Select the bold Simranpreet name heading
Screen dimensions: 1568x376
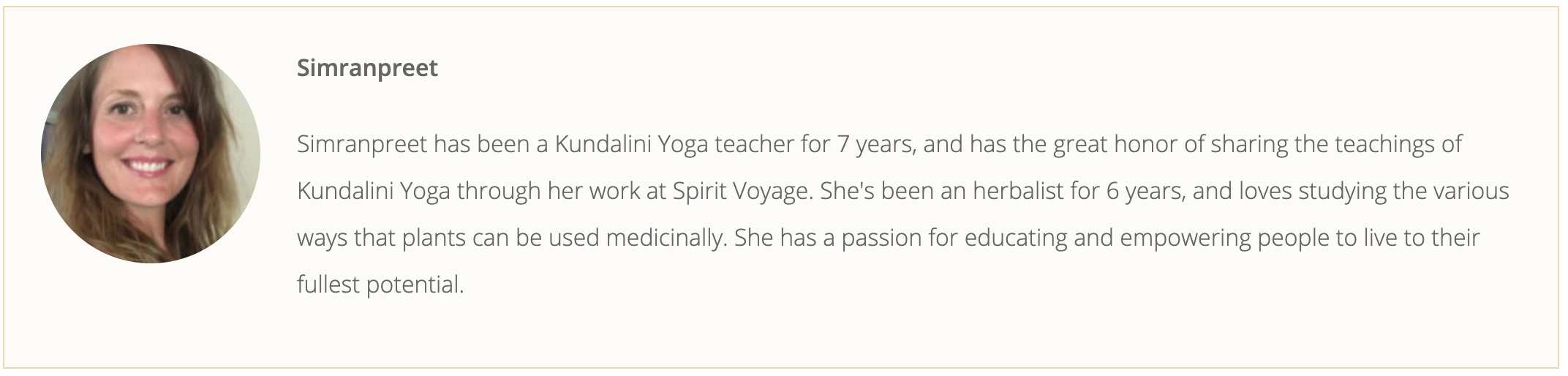(367, 68)
